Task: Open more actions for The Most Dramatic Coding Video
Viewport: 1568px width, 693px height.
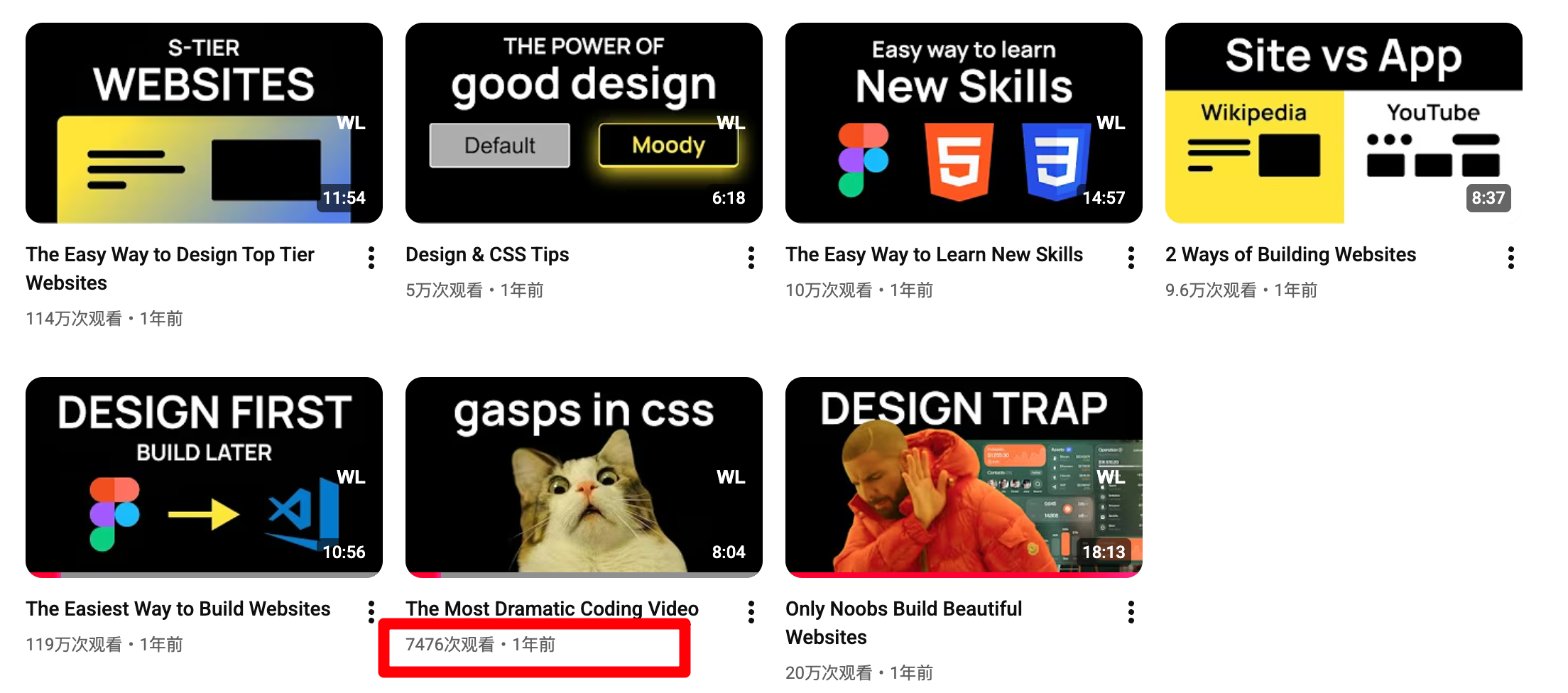Action: pos(751,612)
